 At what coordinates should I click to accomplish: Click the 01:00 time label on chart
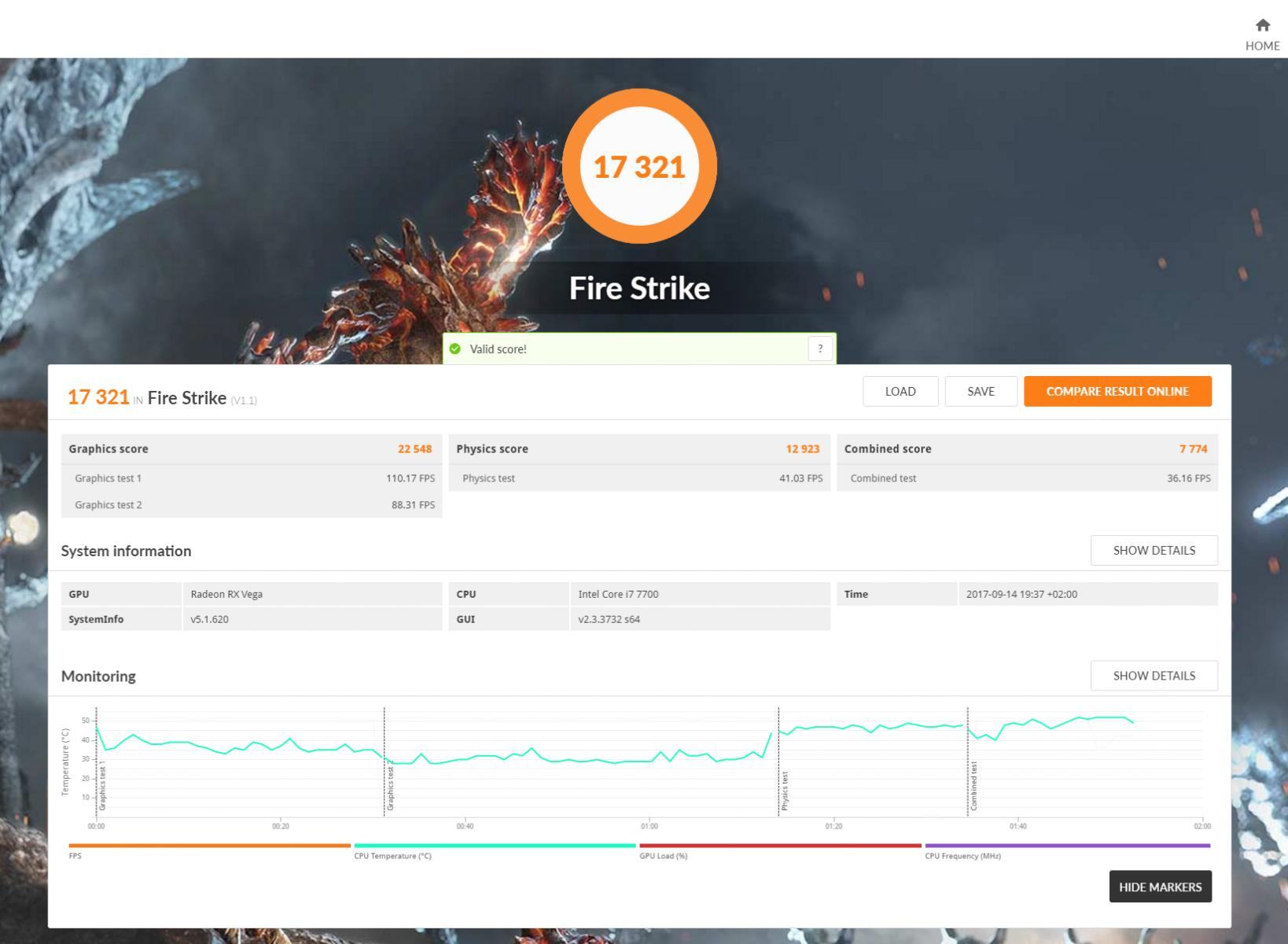coord(649,826)
